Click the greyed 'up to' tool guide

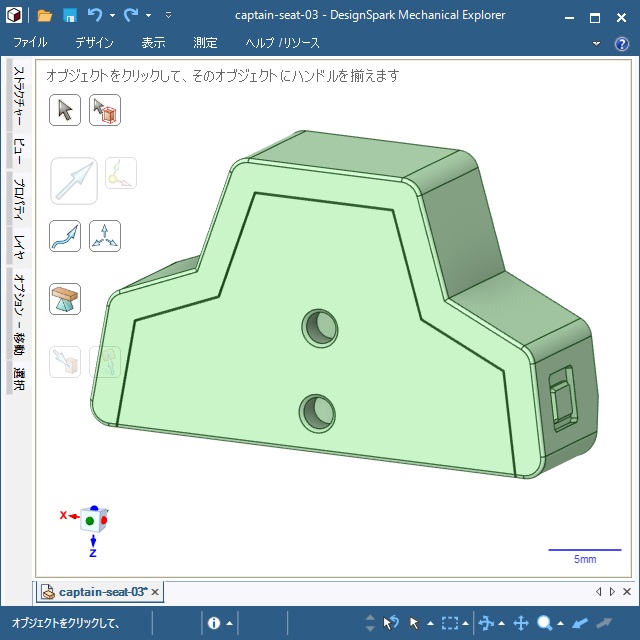65,362
